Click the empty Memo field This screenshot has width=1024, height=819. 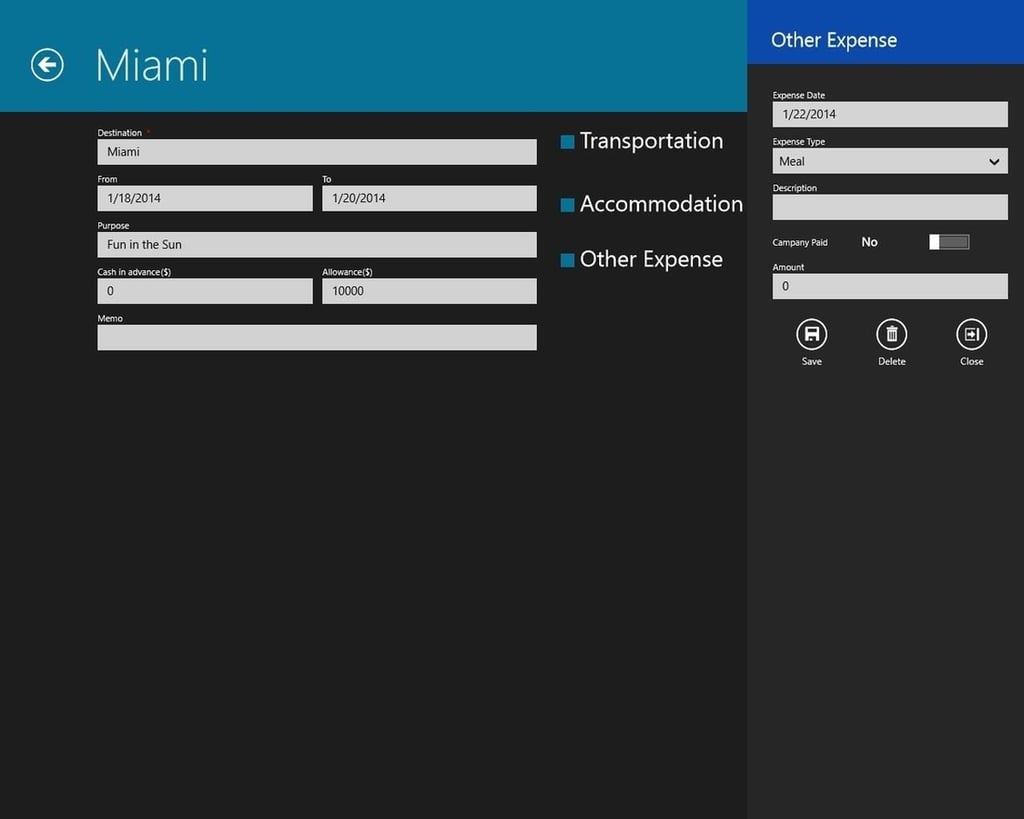[317, 337]
